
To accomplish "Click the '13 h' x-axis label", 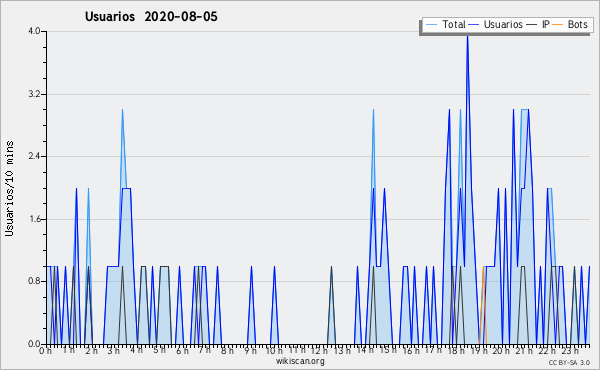I will point(342,351).
